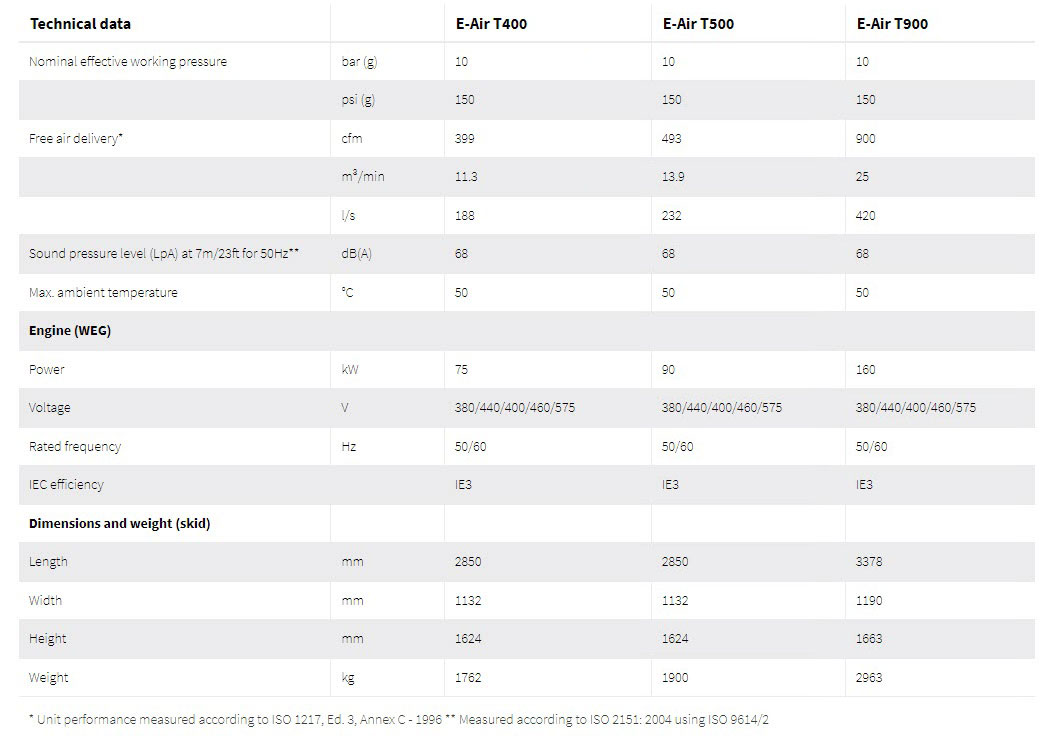1055x741 pixels.
Task: Select the E-Air T500 column header
Action: point(698,24)
